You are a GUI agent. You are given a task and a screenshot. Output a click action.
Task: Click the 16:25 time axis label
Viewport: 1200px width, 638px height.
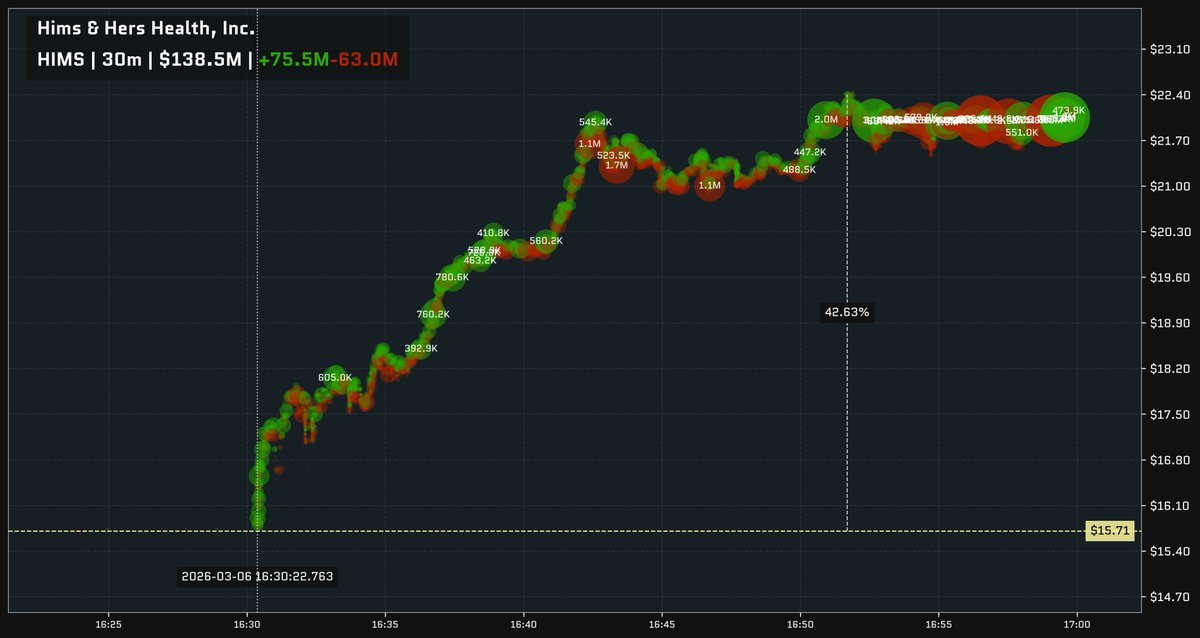coord(109,623)
